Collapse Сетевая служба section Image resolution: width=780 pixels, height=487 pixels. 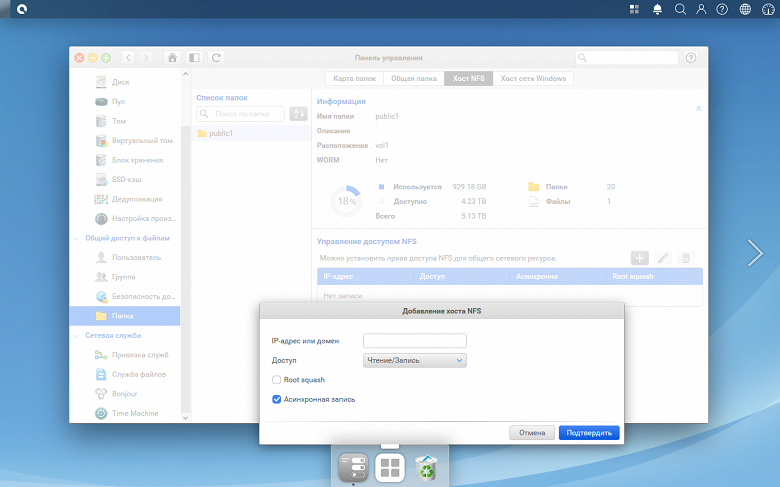tap(76, 336)
